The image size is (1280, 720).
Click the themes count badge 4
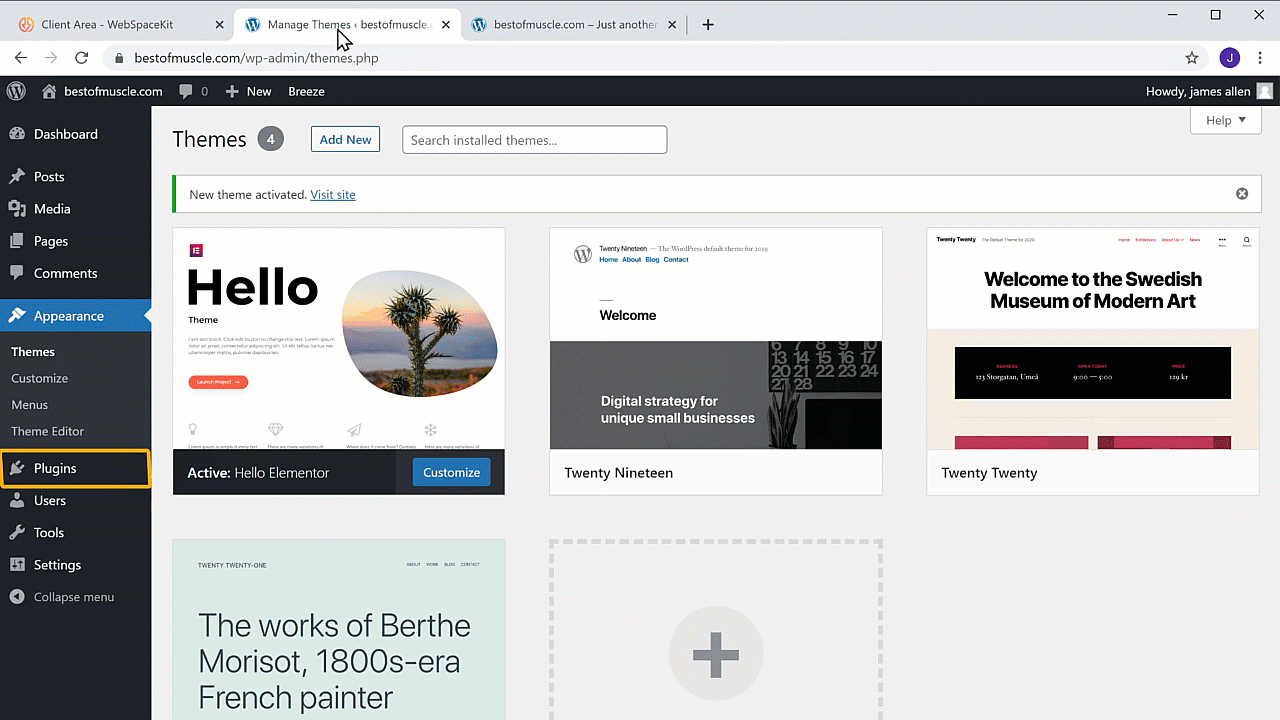271,139
